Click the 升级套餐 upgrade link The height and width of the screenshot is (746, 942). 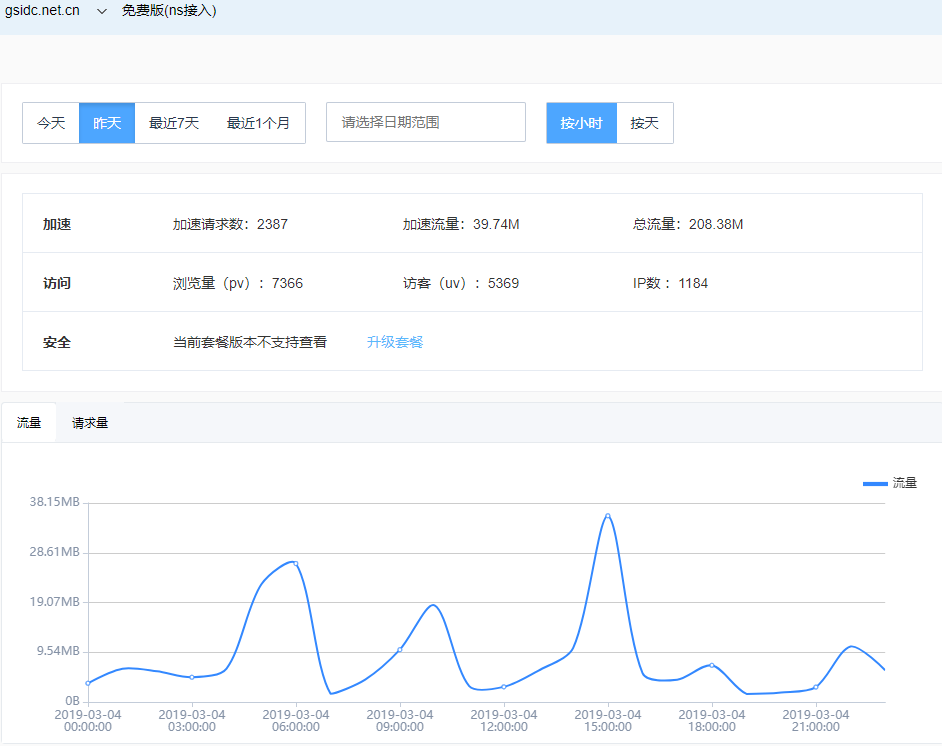tap(395, 342)
